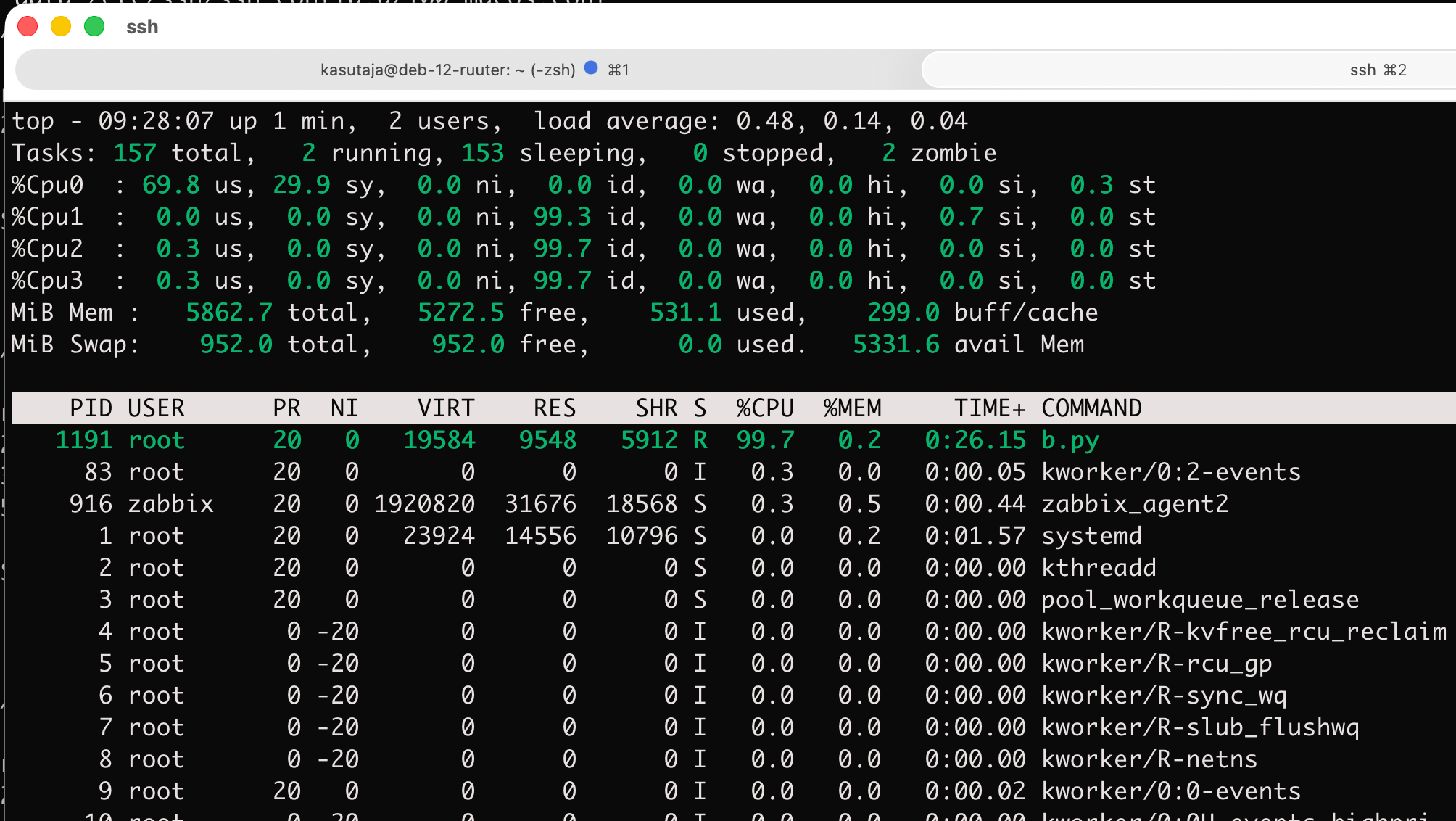This screenshot has width=1456, height=821.
Task: Click the 153 sleeping count
Action: [x=482, y=153]
